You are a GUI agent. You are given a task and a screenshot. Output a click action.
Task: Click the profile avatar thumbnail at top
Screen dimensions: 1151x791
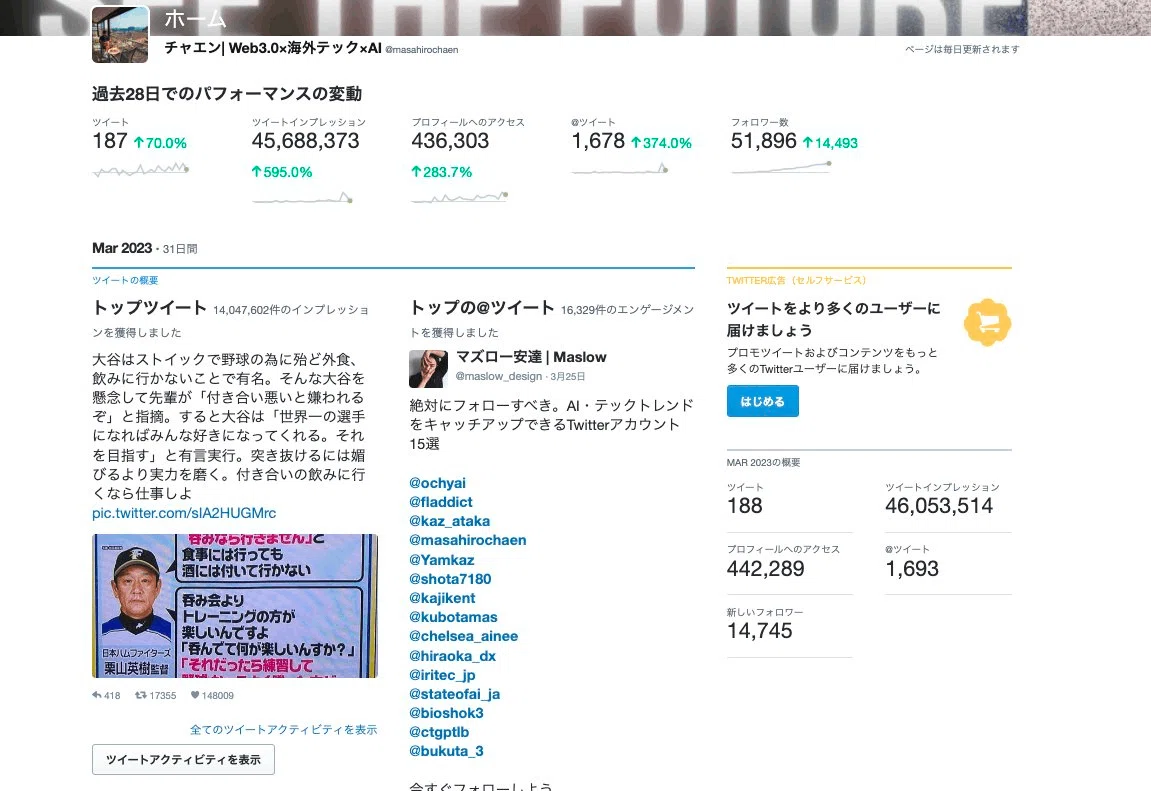[x=120, y=34]
